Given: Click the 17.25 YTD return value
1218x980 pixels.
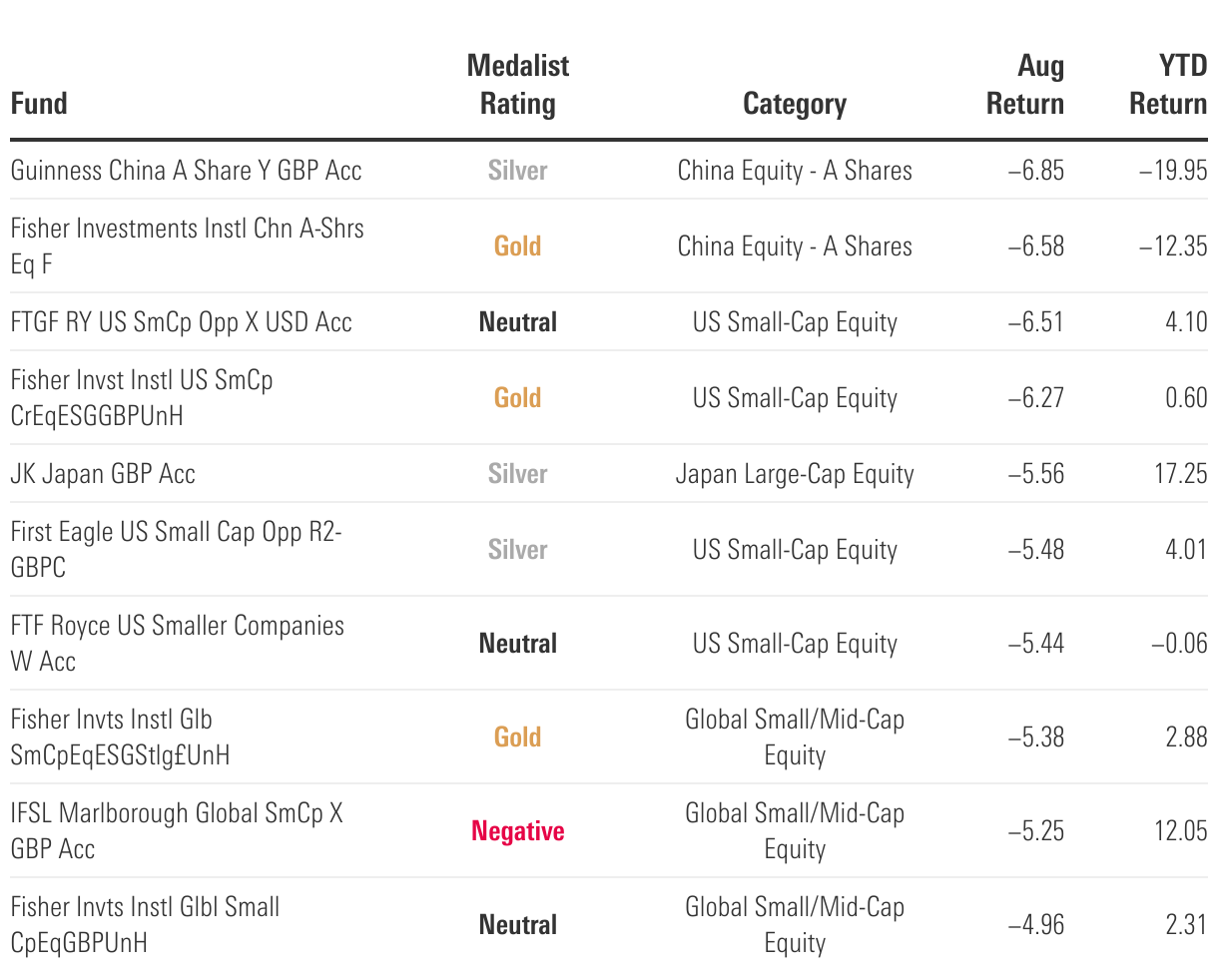Looking at the screenshot, I should 1181,474.
